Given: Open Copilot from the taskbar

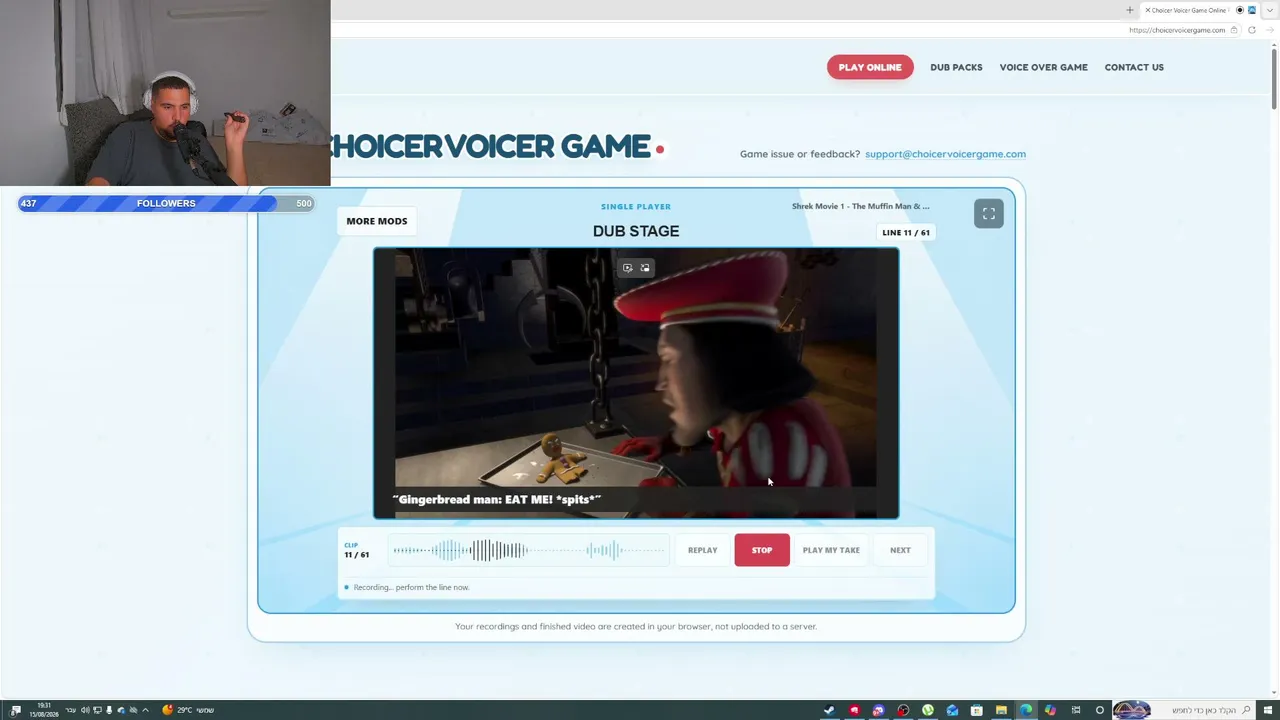Looking at the screenshot, I should tap(1050, 710).
